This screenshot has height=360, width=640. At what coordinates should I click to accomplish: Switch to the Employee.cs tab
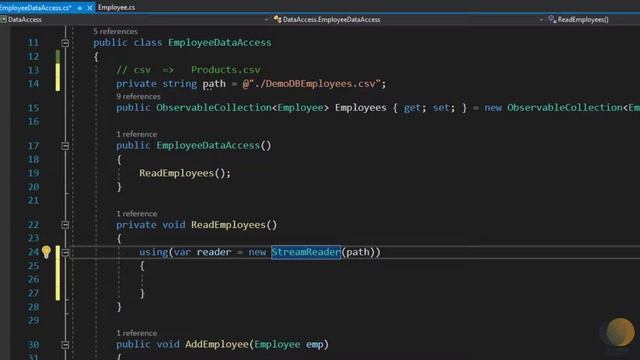point(116,7)
